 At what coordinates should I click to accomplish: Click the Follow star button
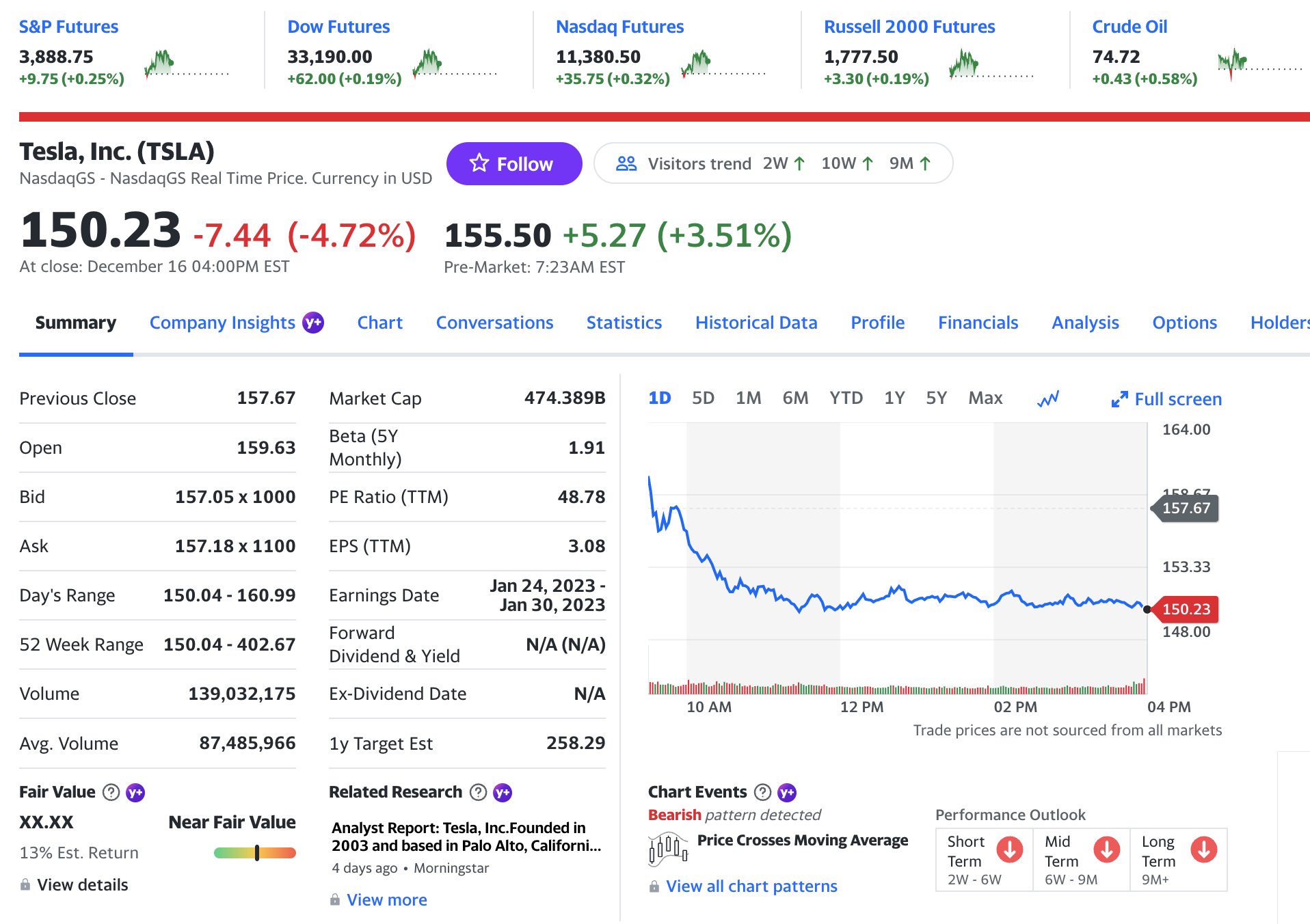(x=514, y=163)
